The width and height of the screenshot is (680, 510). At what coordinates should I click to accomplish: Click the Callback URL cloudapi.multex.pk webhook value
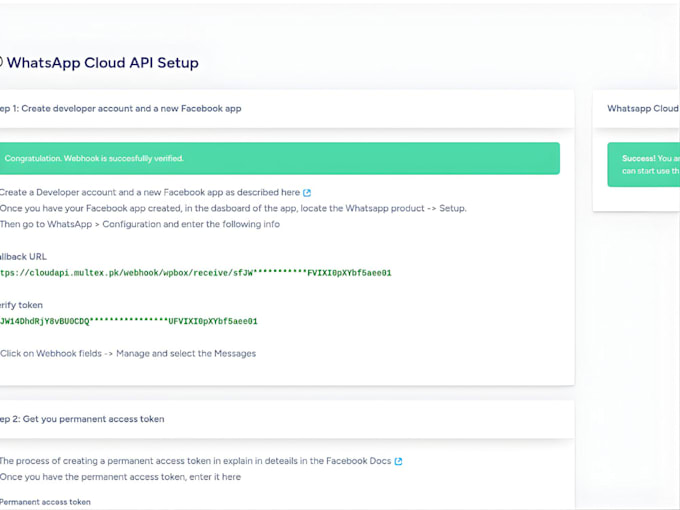[x=196, y=273]
